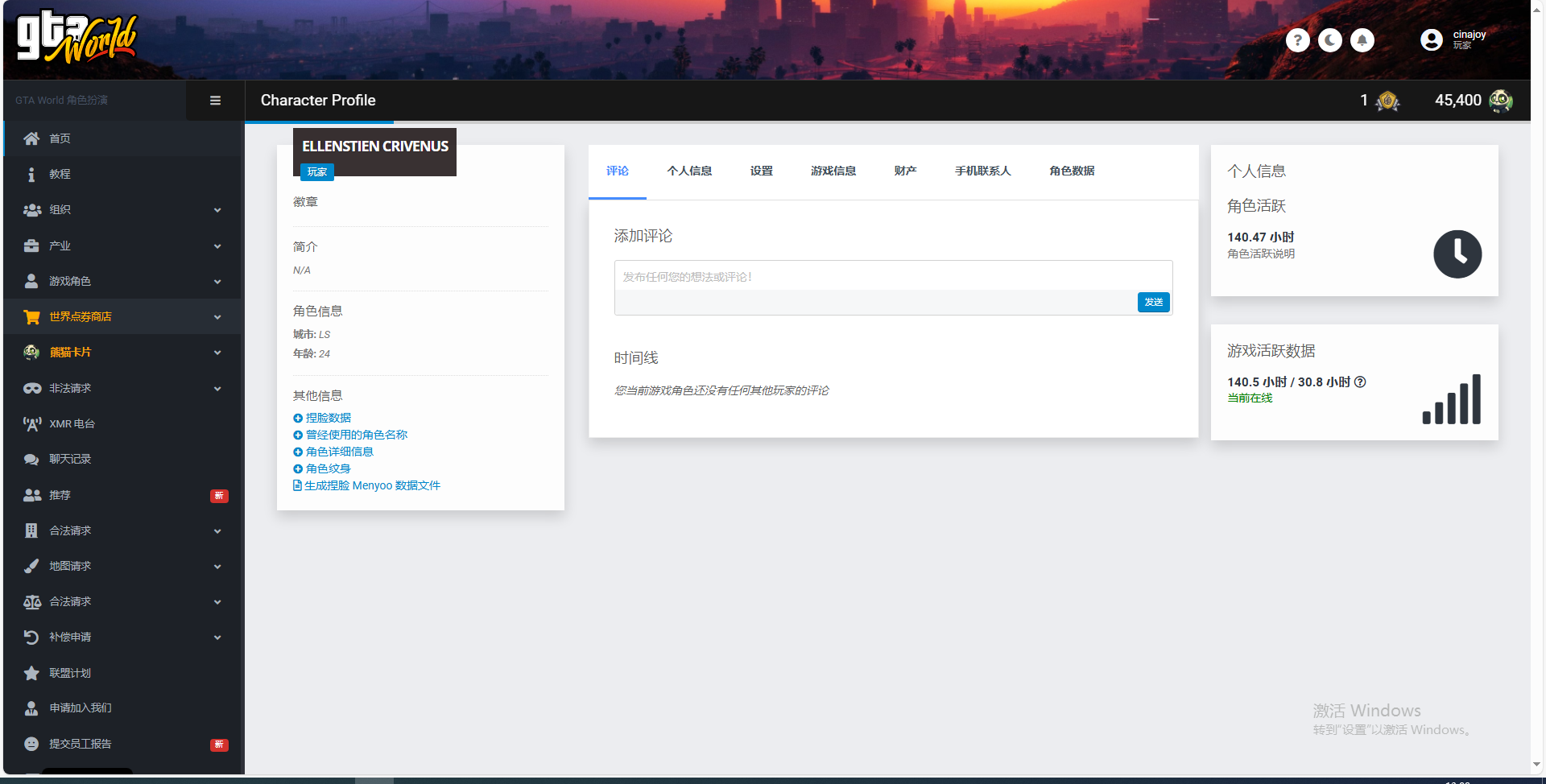The image size is (1546, 784).
Task: Expand the 地图请求 chevron
Action: [x=217, y=567]
